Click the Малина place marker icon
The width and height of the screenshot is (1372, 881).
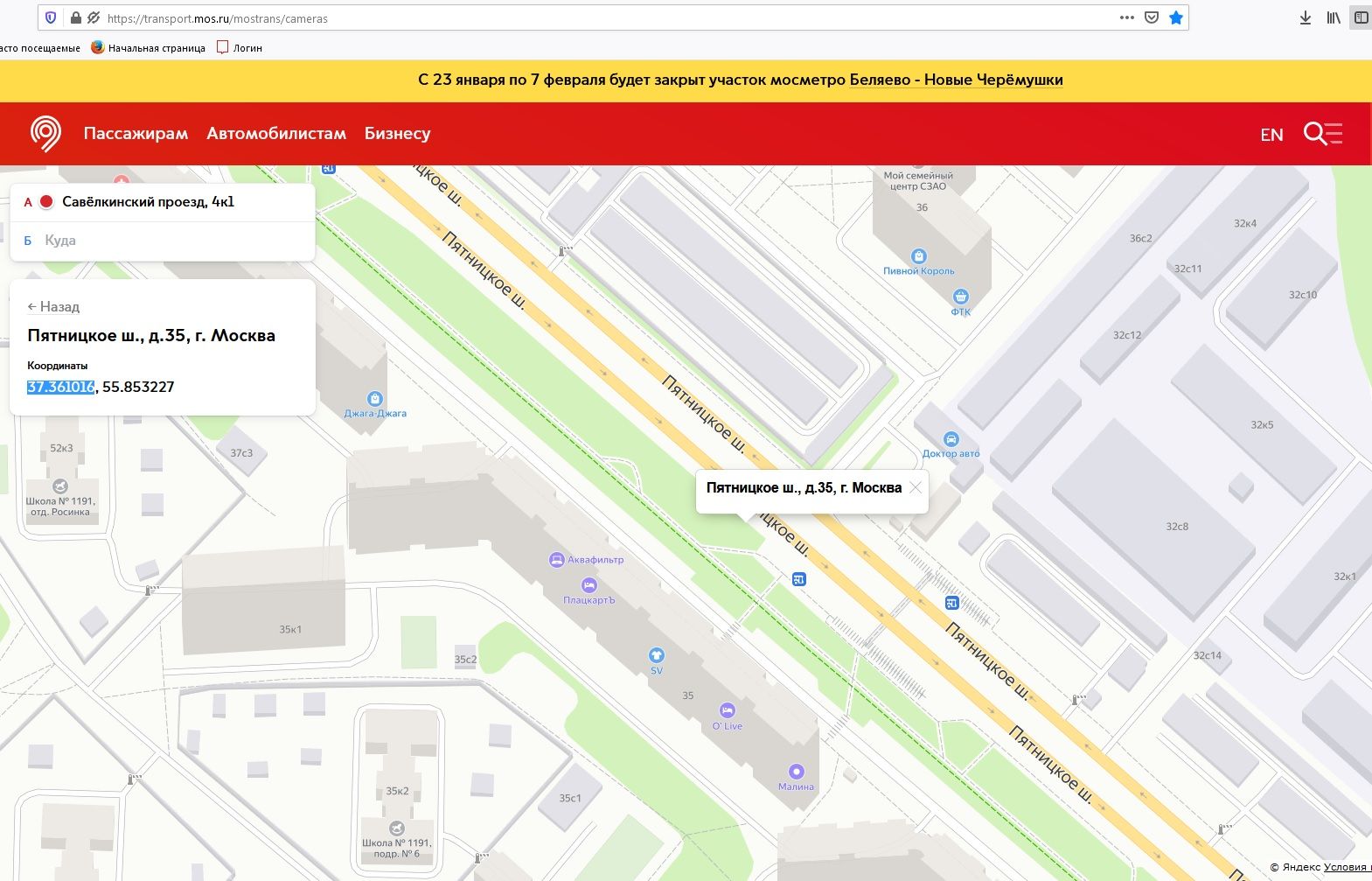tap(796, 772)
